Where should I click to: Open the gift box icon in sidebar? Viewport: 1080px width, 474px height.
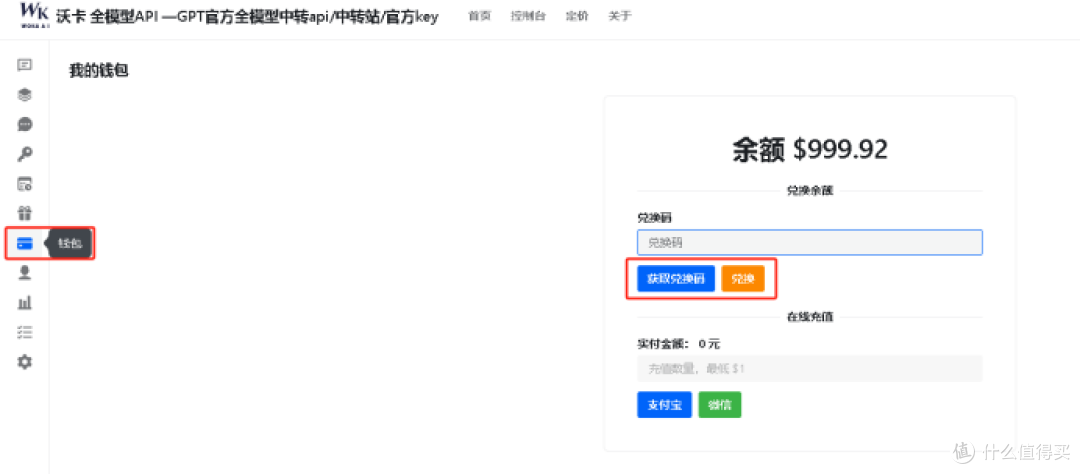[x=25, y=214]
